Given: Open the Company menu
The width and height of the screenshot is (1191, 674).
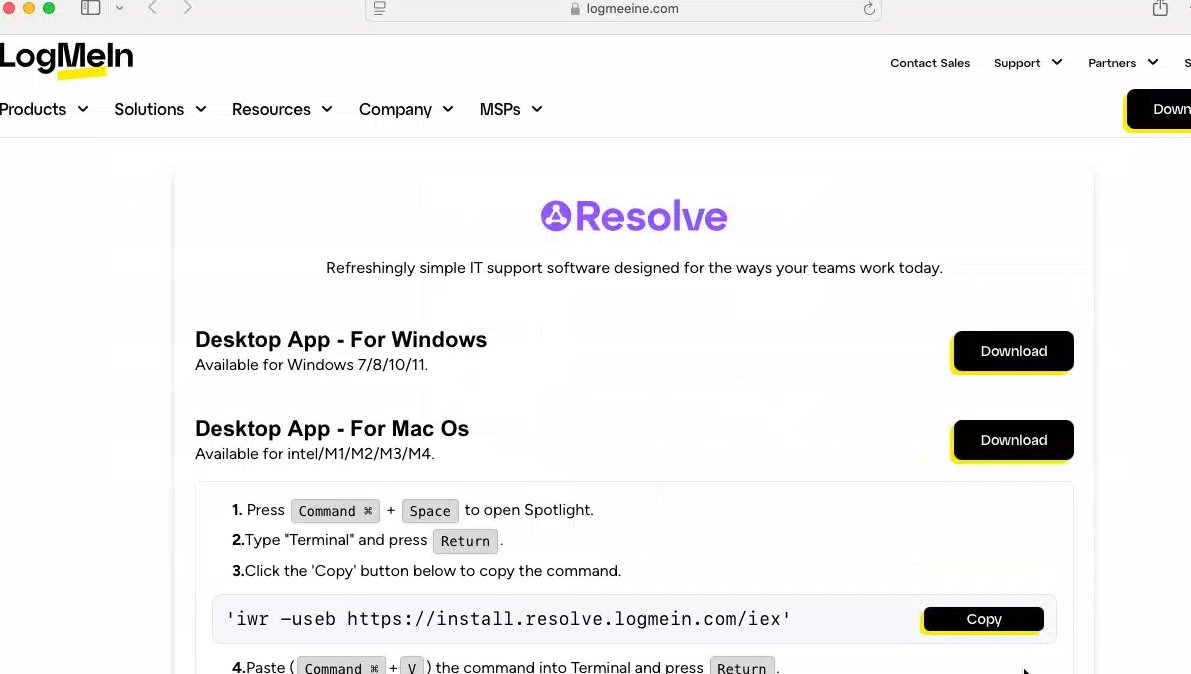Looking at the screenshot, I should (x=395, y=109).
